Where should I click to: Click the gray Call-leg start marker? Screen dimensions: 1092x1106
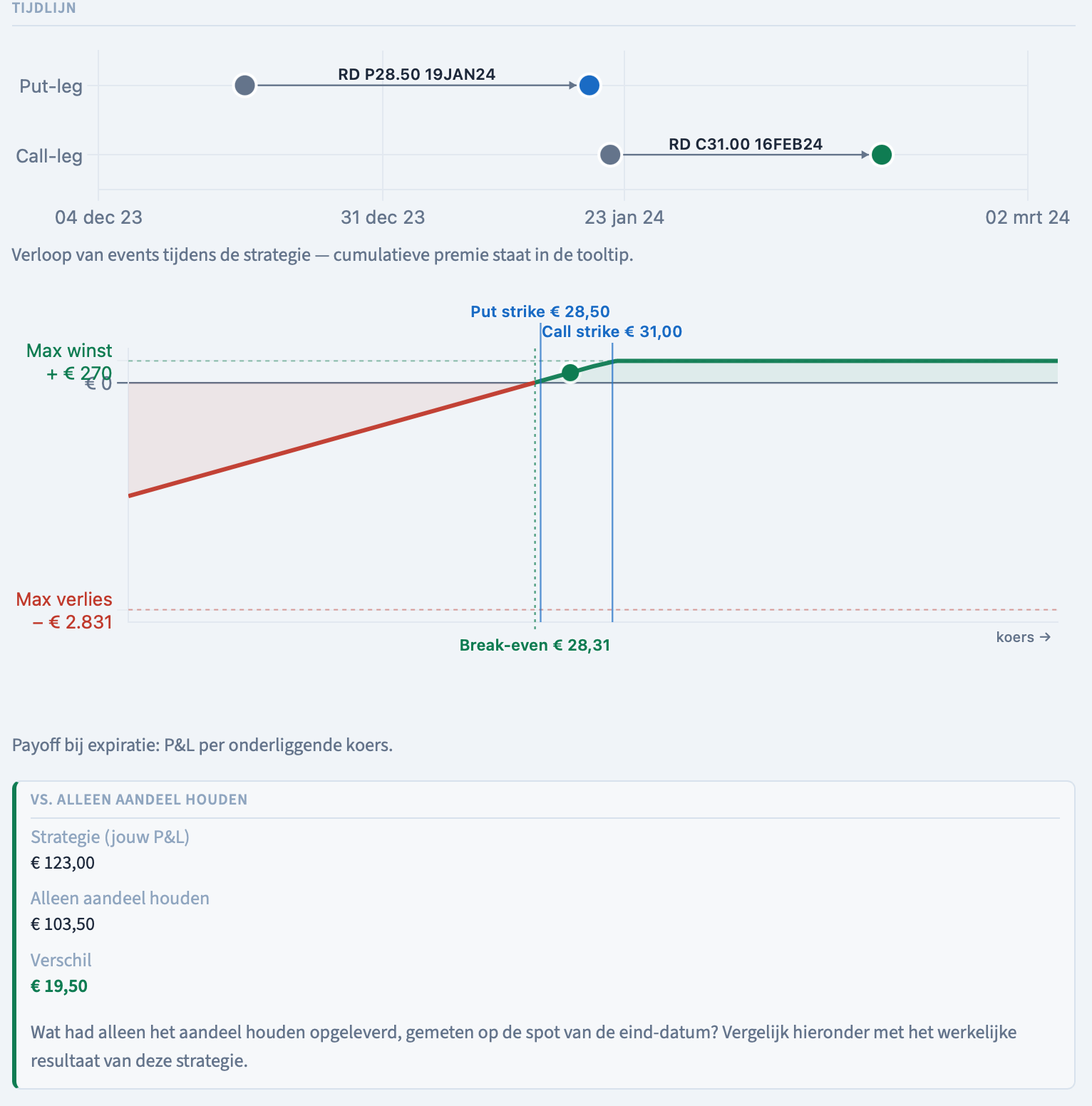coord(610,155)
